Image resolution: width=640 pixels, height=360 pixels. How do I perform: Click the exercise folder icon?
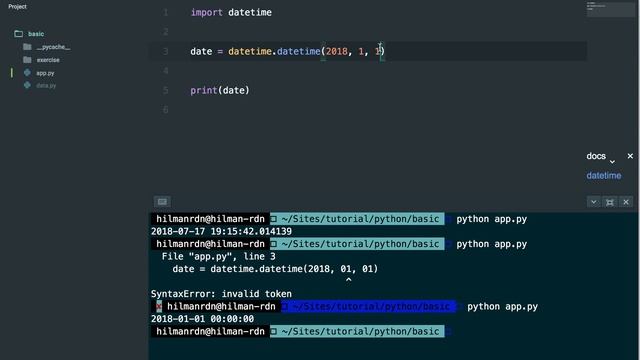point(27,60)
